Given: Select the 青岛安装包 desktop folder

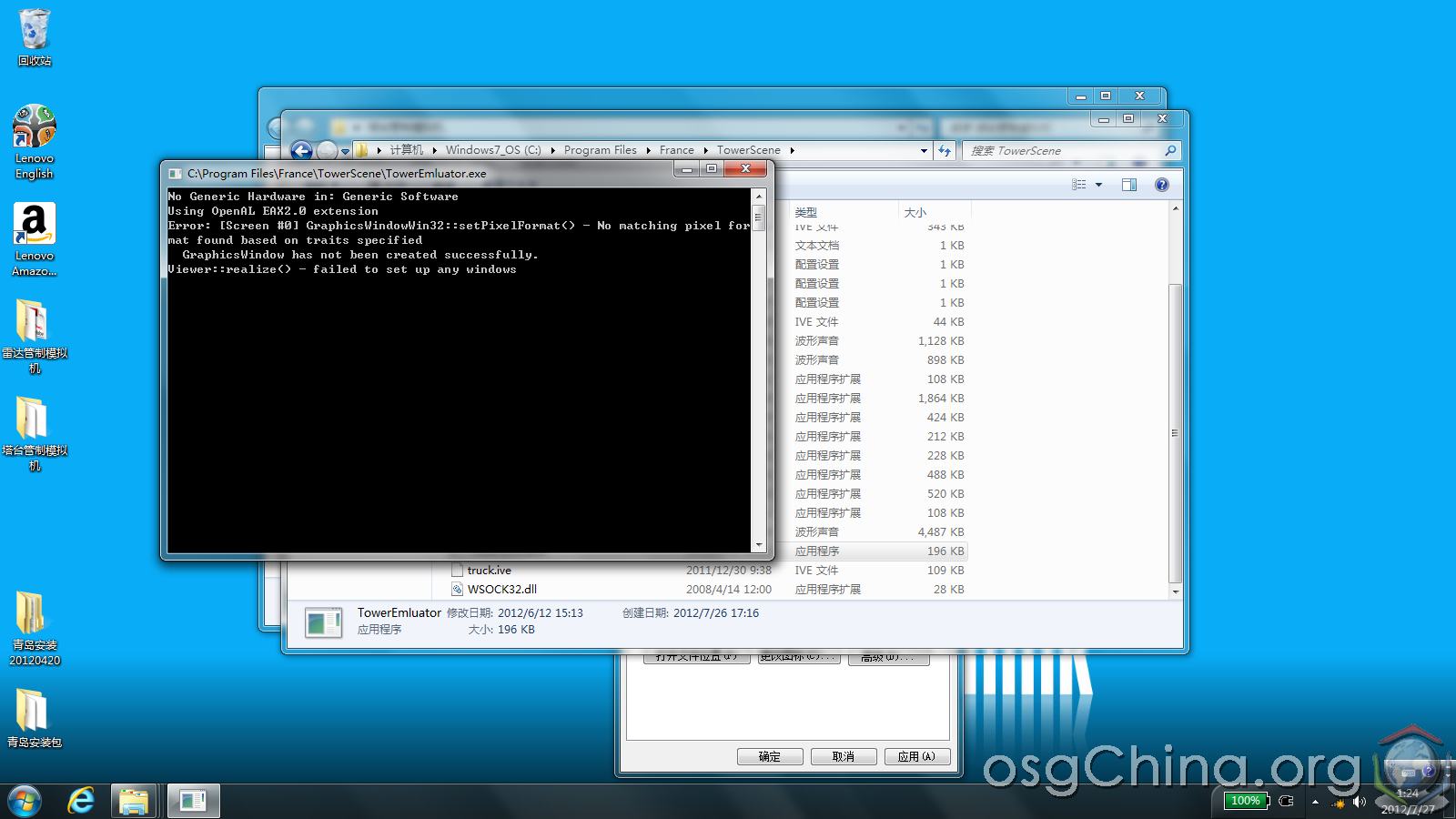Looking at the screenshot, I should pyautogui.click(x=35, y=719).
